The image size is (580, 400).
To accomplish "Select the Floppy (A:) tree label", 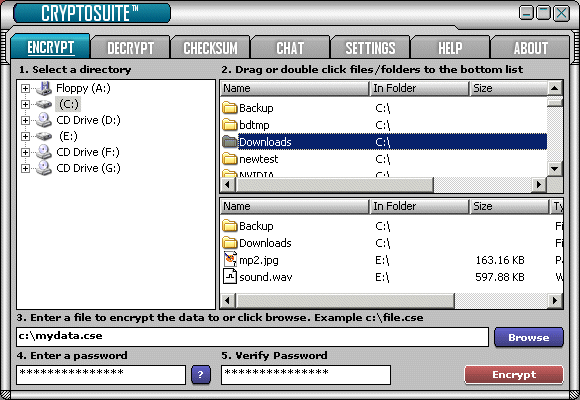I will (x=83, y=88).
